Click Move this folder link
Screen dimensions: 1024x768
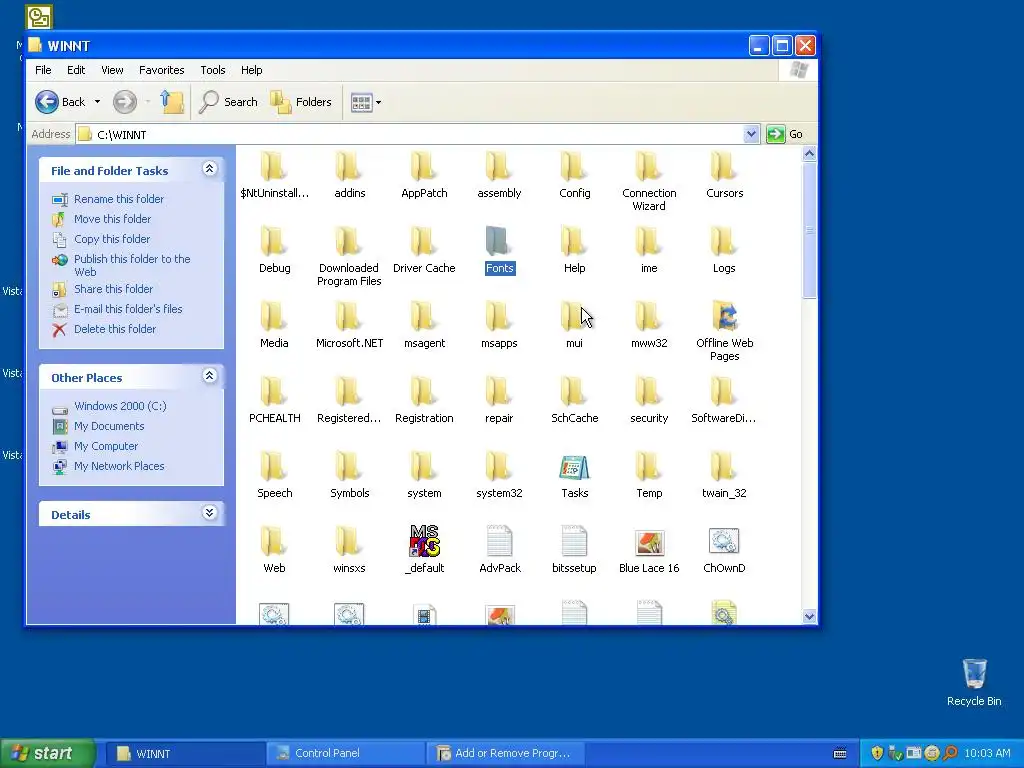click(112, 219)
